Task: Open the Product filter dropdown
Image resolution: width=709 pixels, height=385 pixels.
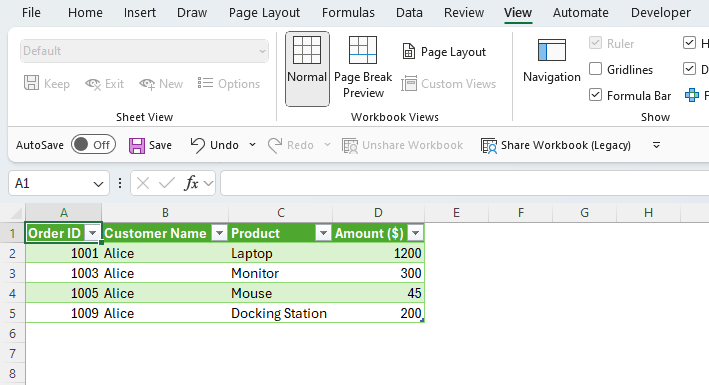Action: coord(323,233)
